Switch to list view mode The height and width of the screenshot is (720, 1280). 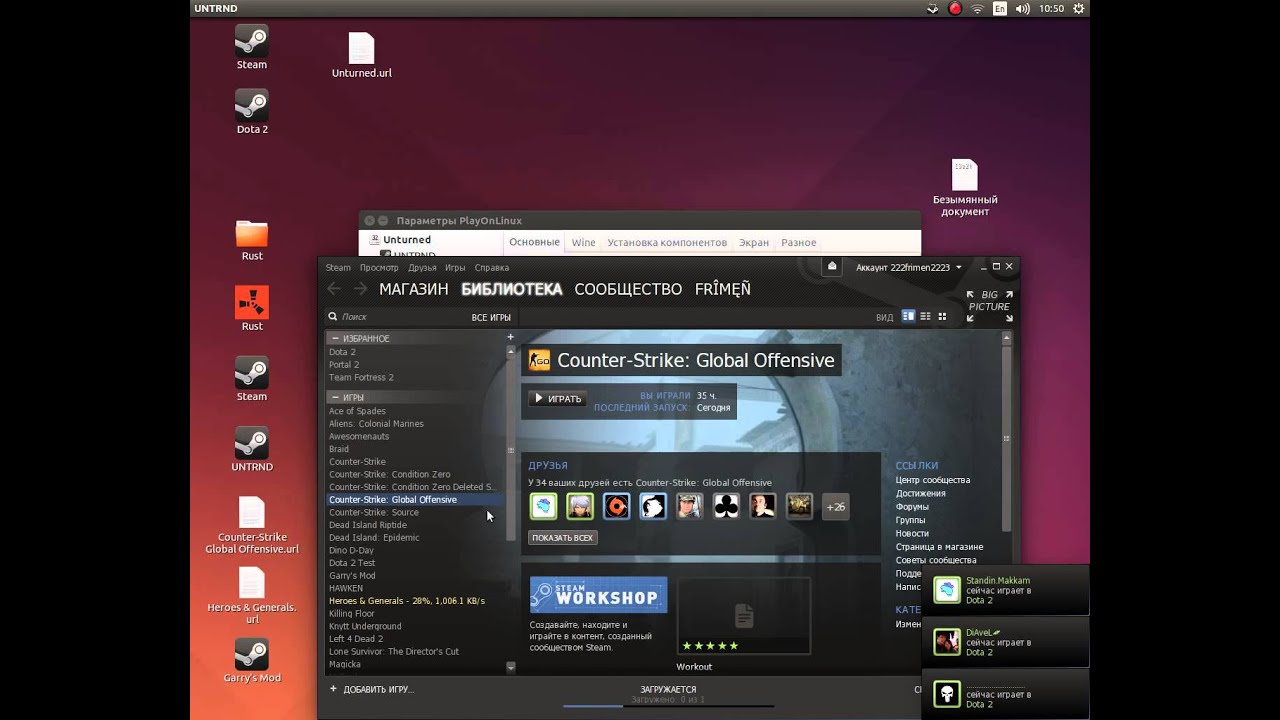click(x=925, y=316)
